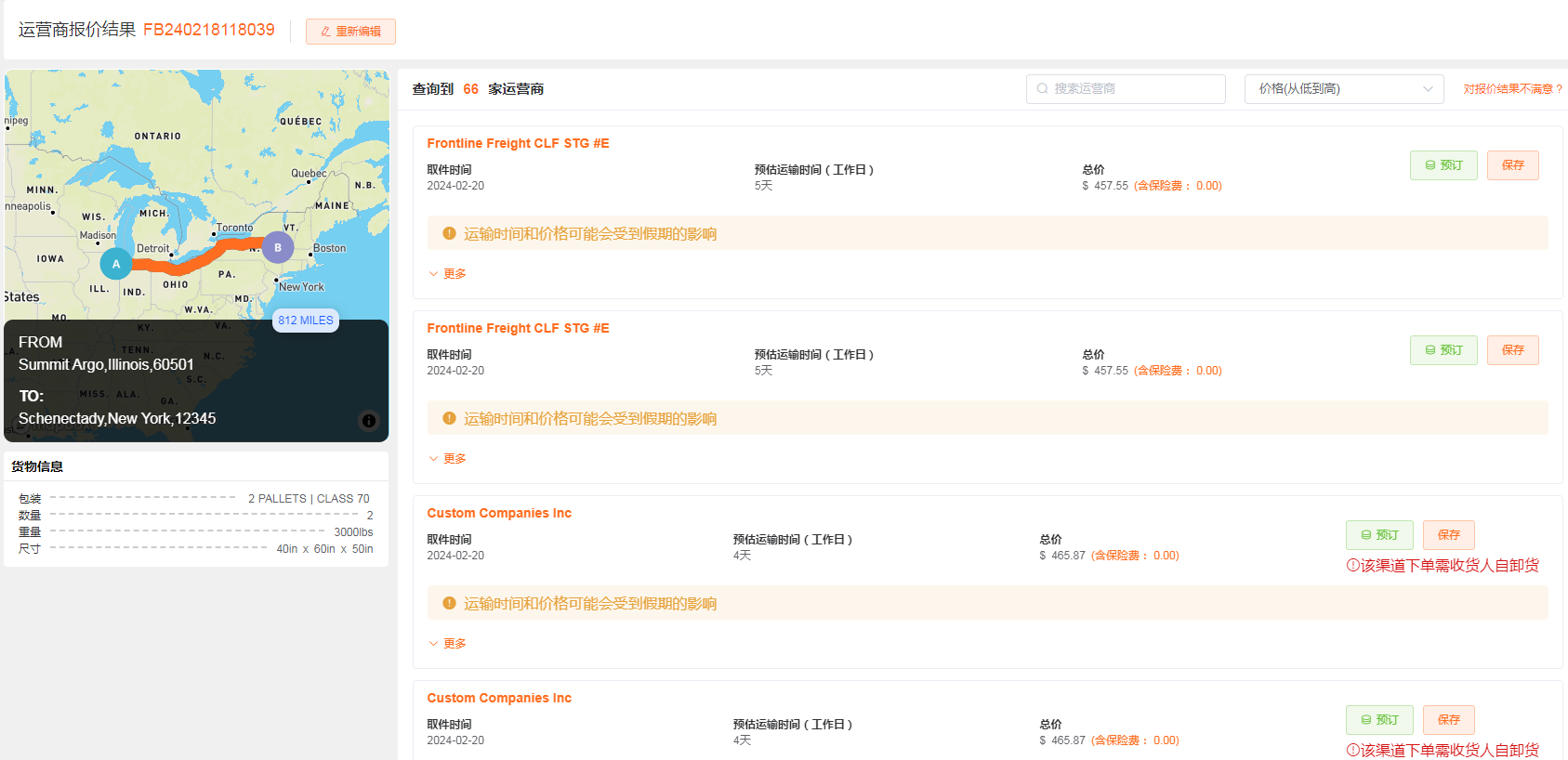Screen dimensions: 1568x760
Task: Click the search magnifier icon
Action: point(1043,89)
